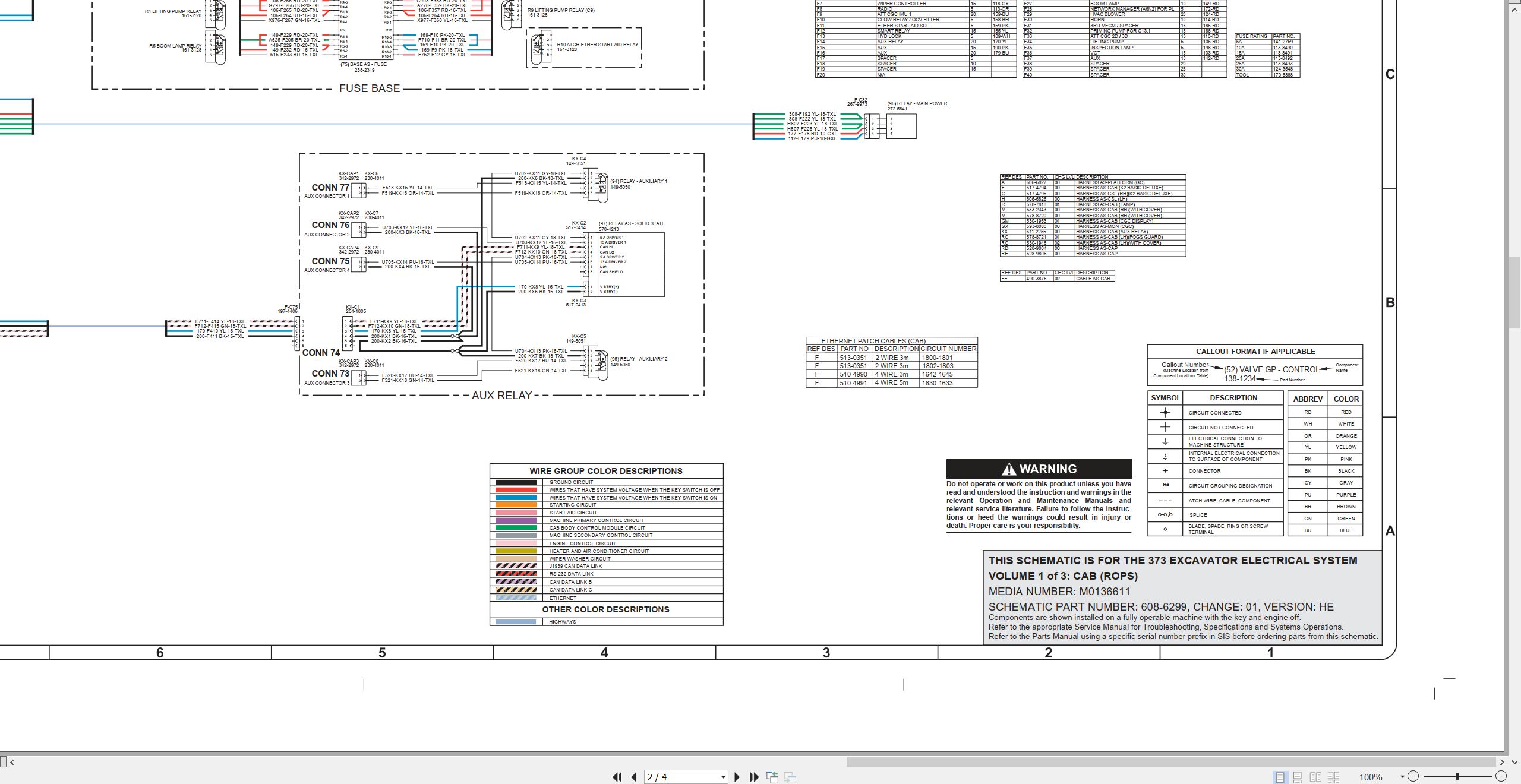Click the CONN 75 connector label
Image resolution: width=1521 pixels, height=784 pixels.
(330, 261)
